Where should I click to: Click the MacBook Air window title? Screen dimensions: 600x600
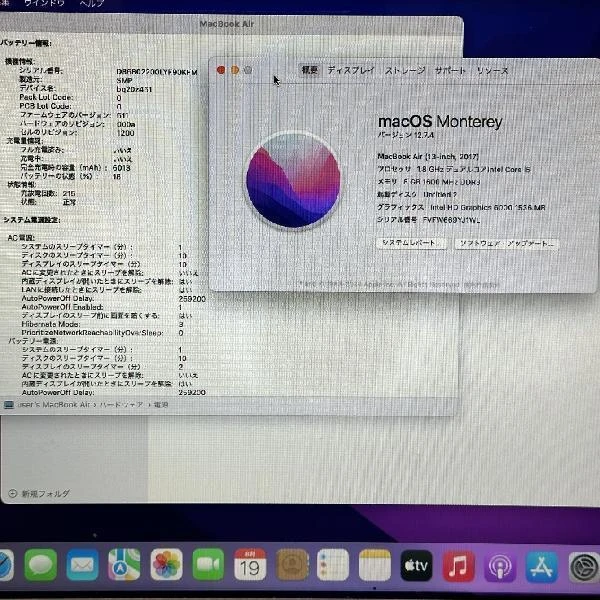coord(227,24)
